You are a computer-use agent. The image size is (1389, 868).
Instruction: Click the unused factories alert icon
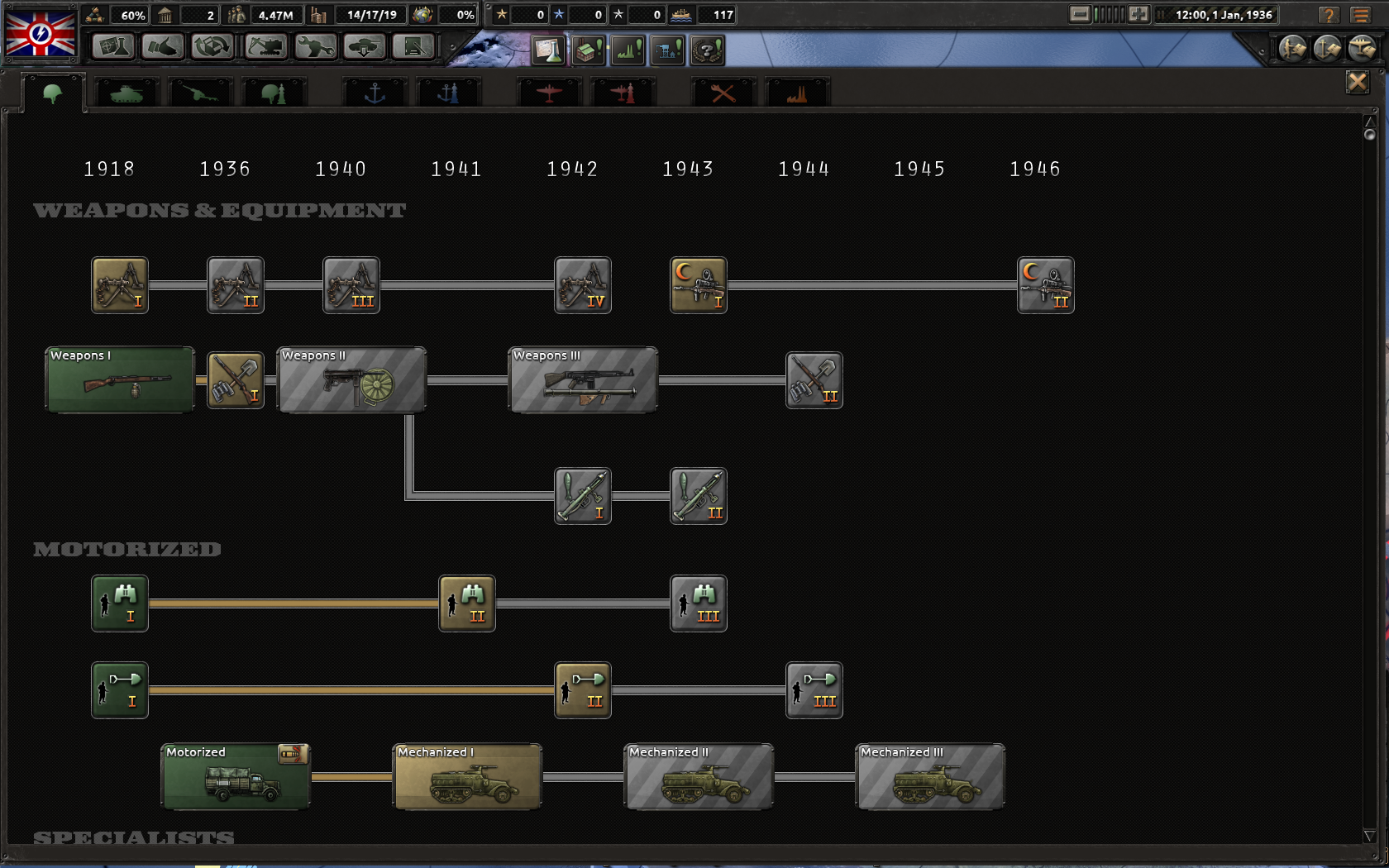(589, 50)
